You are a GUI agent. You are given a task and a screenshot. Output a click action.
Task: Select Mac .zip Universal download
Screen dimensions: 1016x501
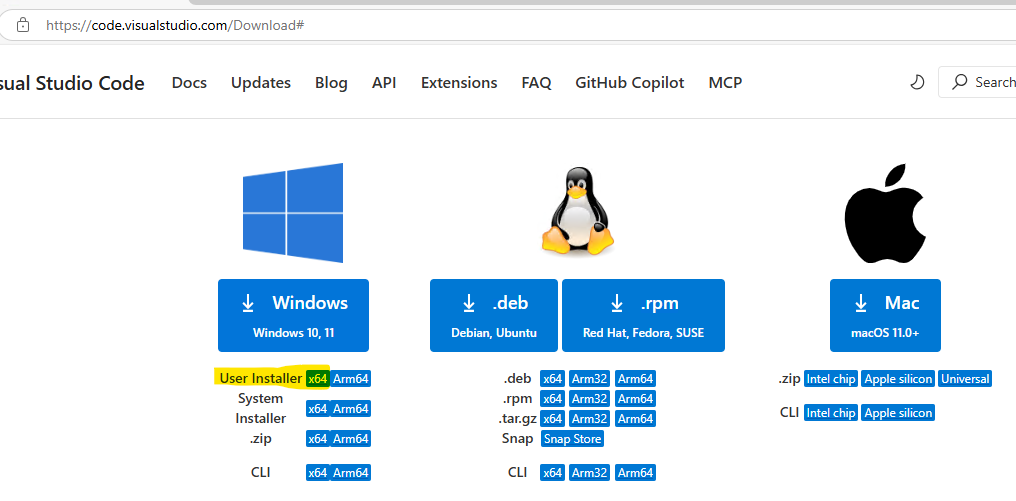pos(965,379)
